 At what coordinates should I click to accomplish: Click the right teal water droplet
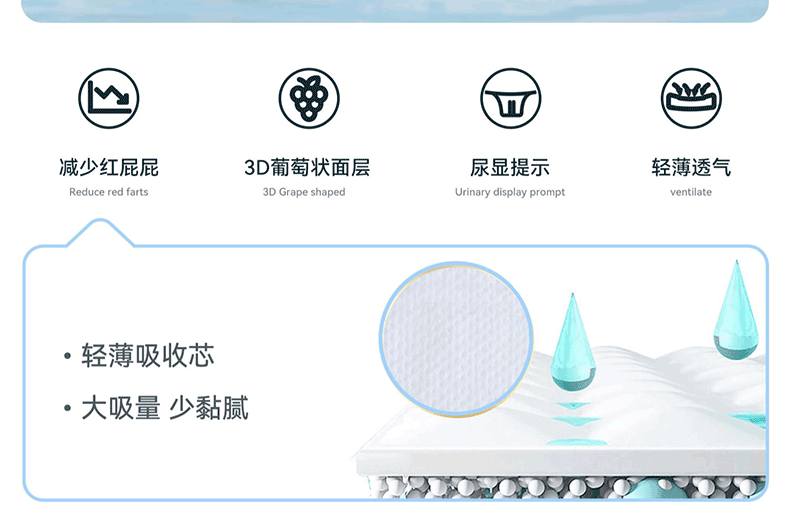pyautogui.click(x=736, y=310)
